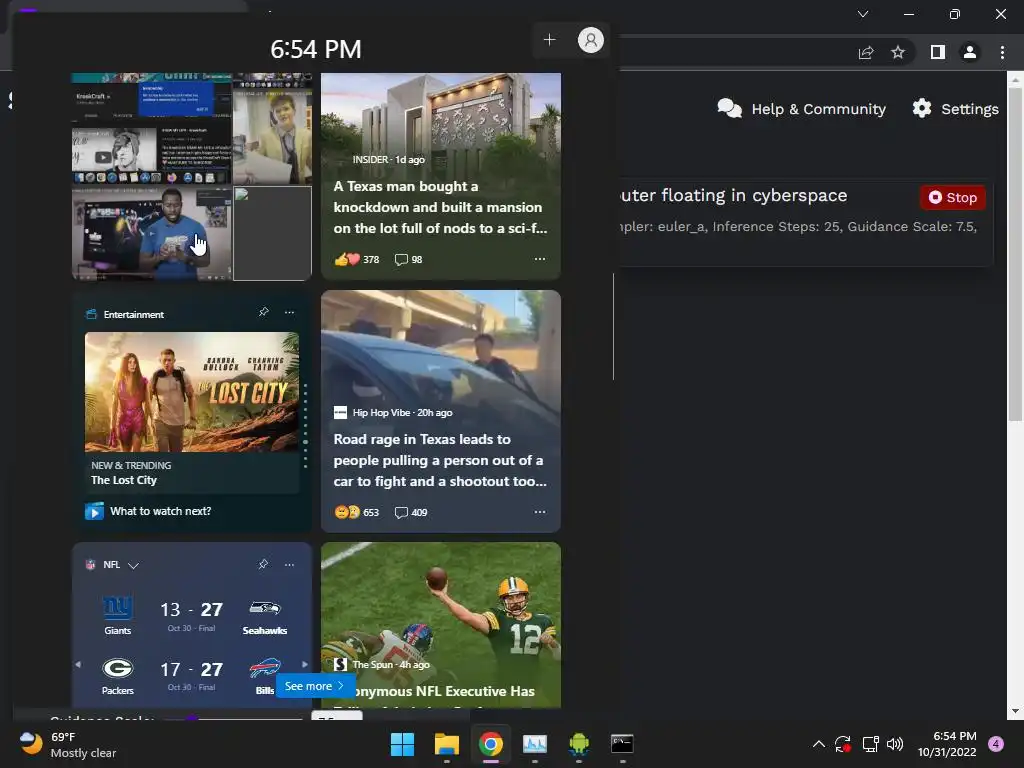This screenshot has height=768, width=1024.
Task: Toggle the Chrome side panel icon
Action: click(937, 52)
